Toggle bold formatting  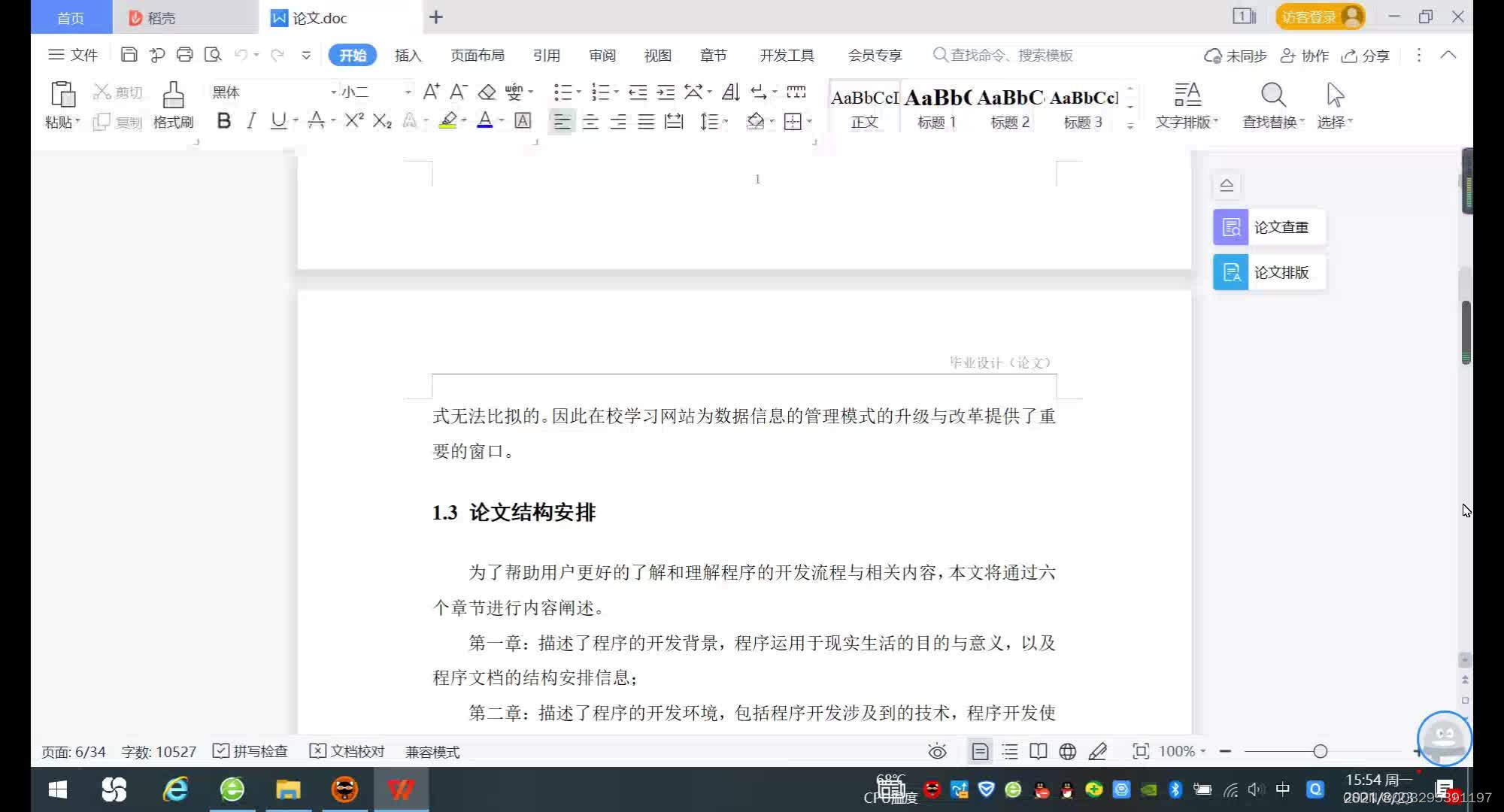(x=223, y=120)
